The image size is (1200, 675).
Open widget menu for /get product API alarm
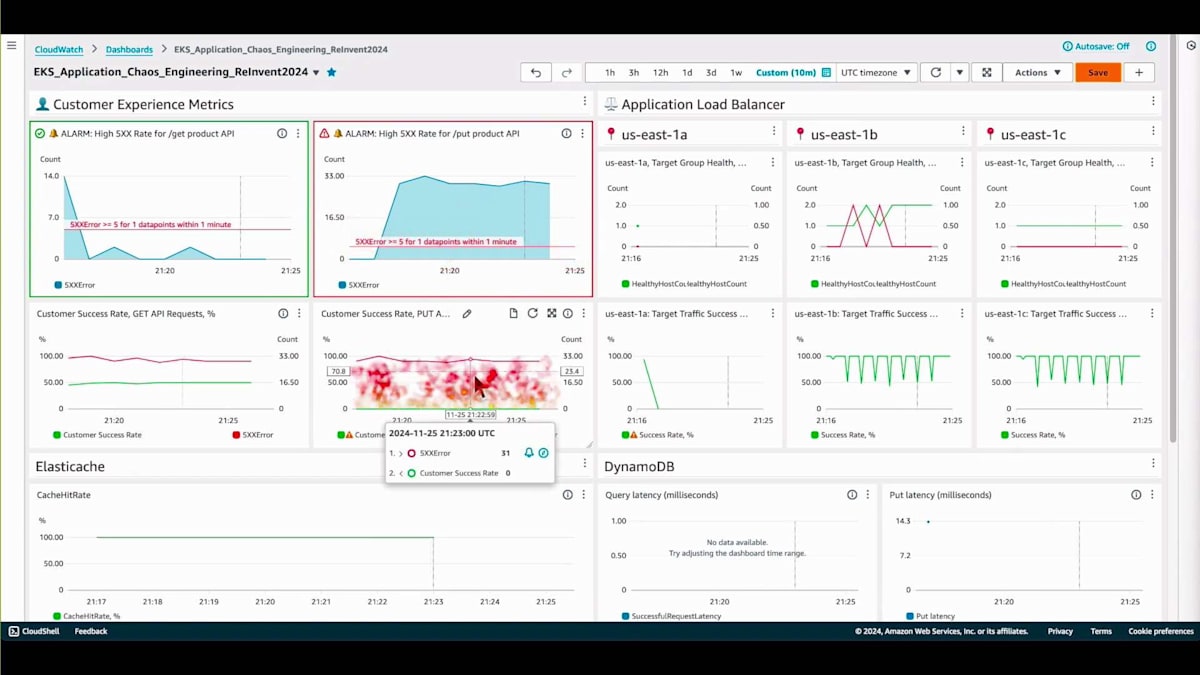pyautogui.click(x=298, y=133)
